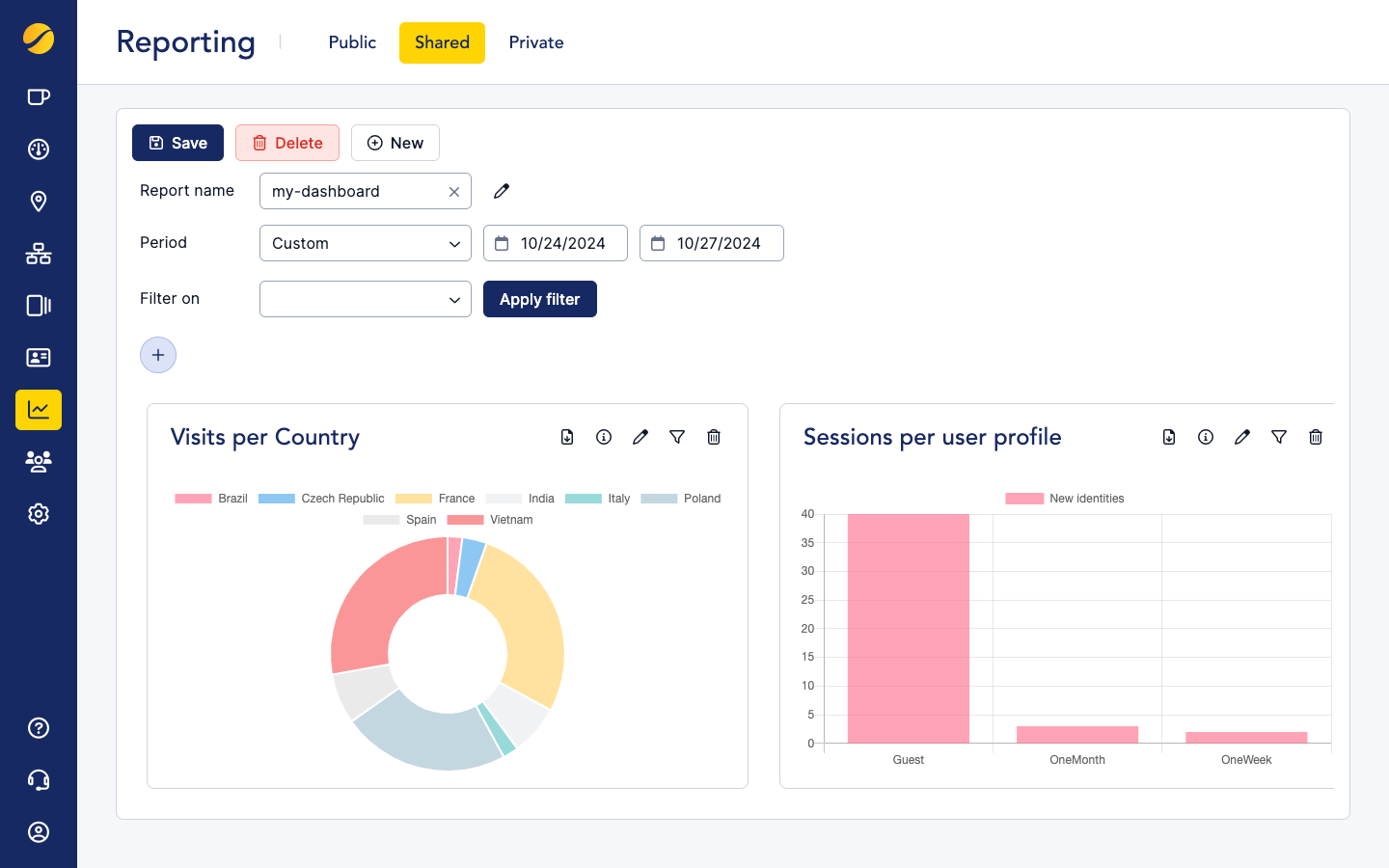Show info for Sessions per user profile

pyautogui.click(x=1205, y=437)
